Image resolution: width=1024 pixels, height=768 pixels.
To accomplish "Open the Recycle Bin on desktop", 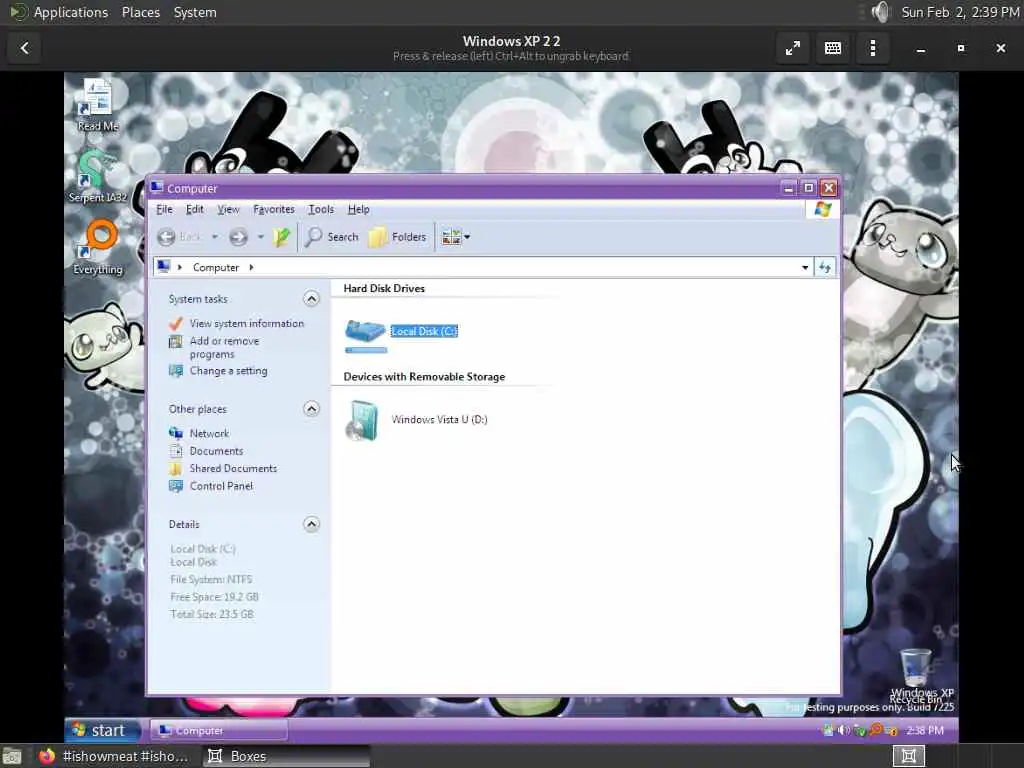I will 916,675.
